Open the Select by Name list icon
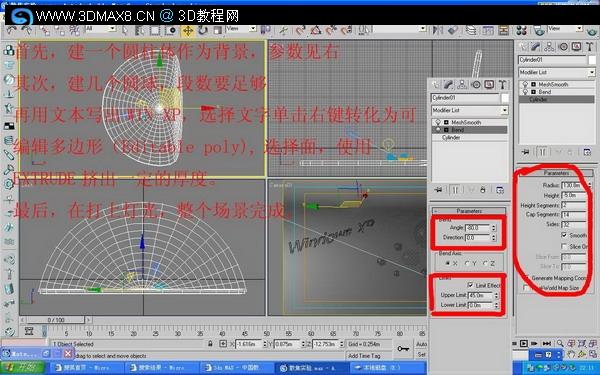 139,31
